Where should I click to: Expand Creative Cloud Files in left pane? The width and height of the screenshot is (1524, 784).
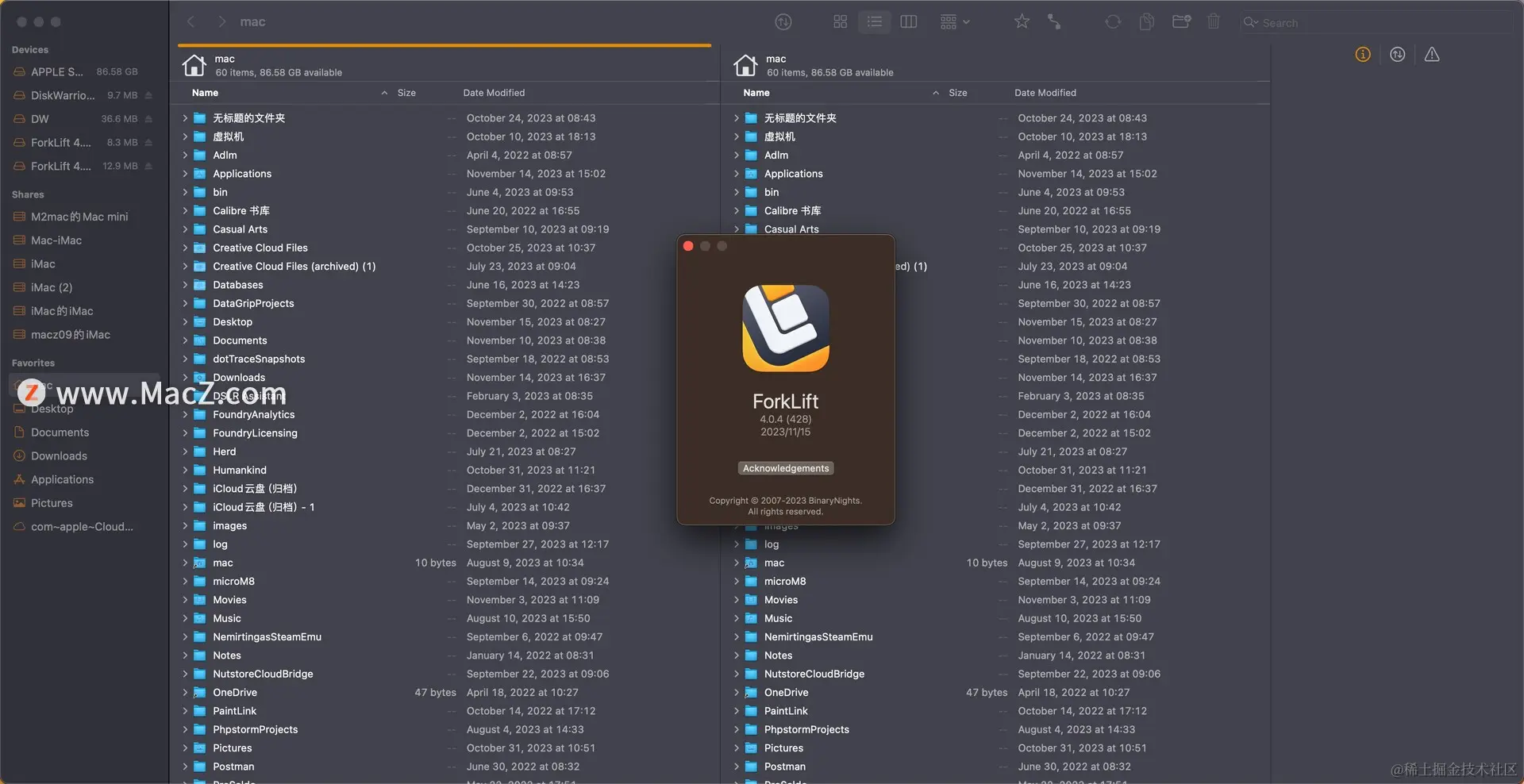[x=185, y=248]
